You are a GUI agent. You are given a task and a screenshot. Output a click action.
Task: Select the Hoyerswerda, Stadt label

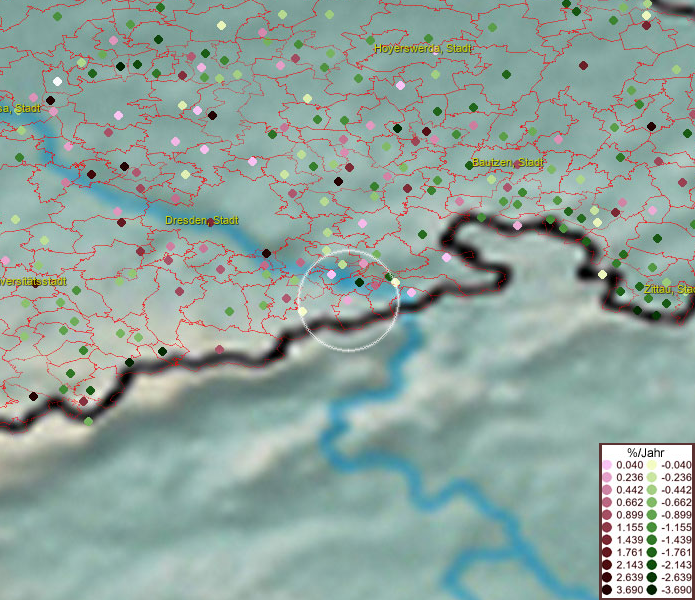[x=422, y=48]
